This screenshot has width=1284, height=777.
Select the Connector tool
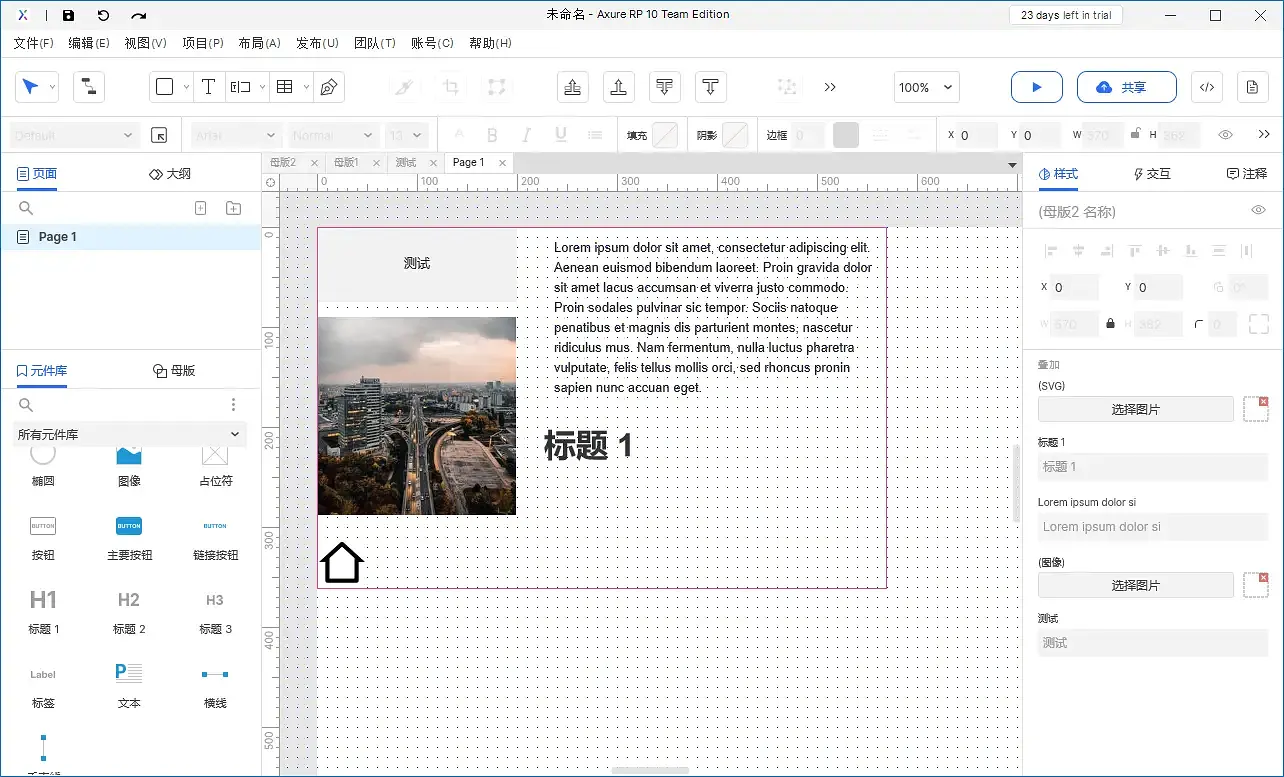[x=89, y=87]
